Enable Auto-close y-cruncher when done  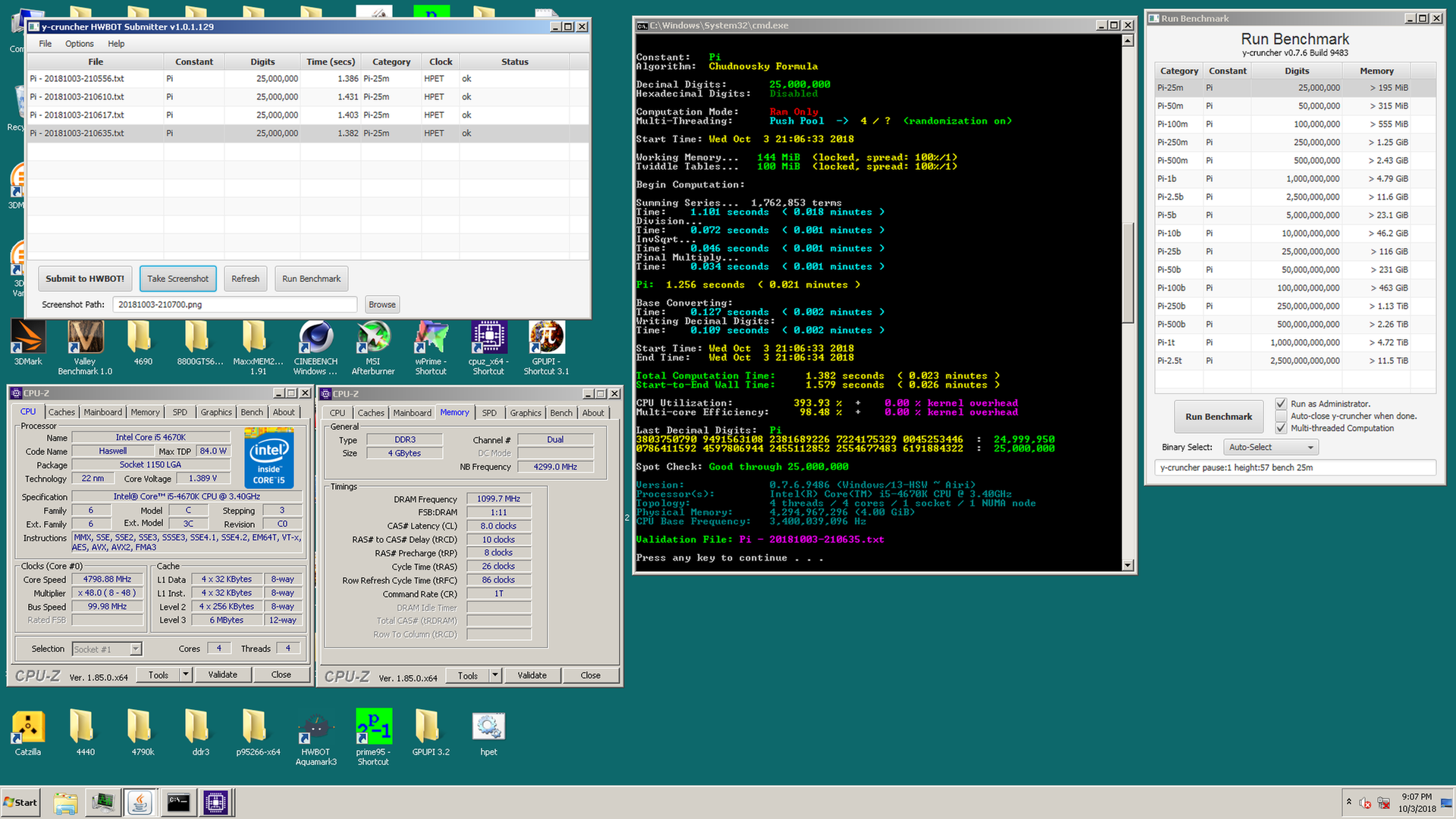(1281, 416)
